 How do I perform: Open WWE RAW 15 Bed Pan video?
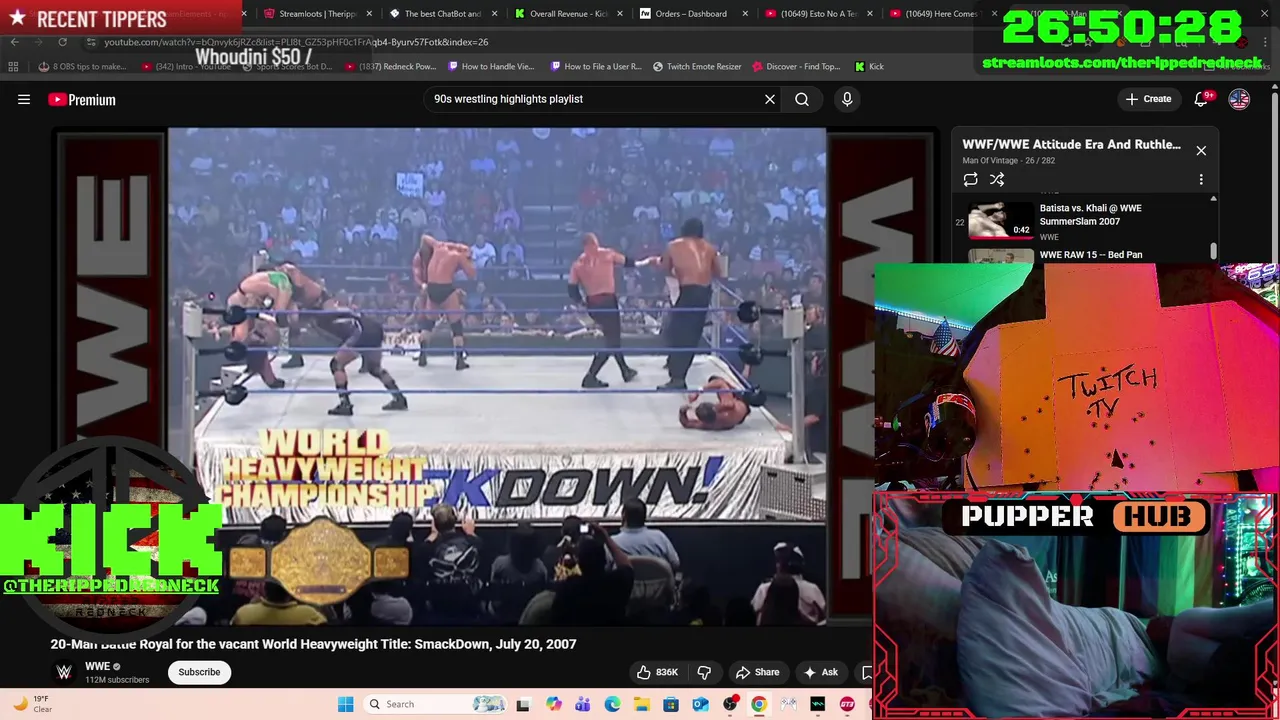(x=1091, y=255)
